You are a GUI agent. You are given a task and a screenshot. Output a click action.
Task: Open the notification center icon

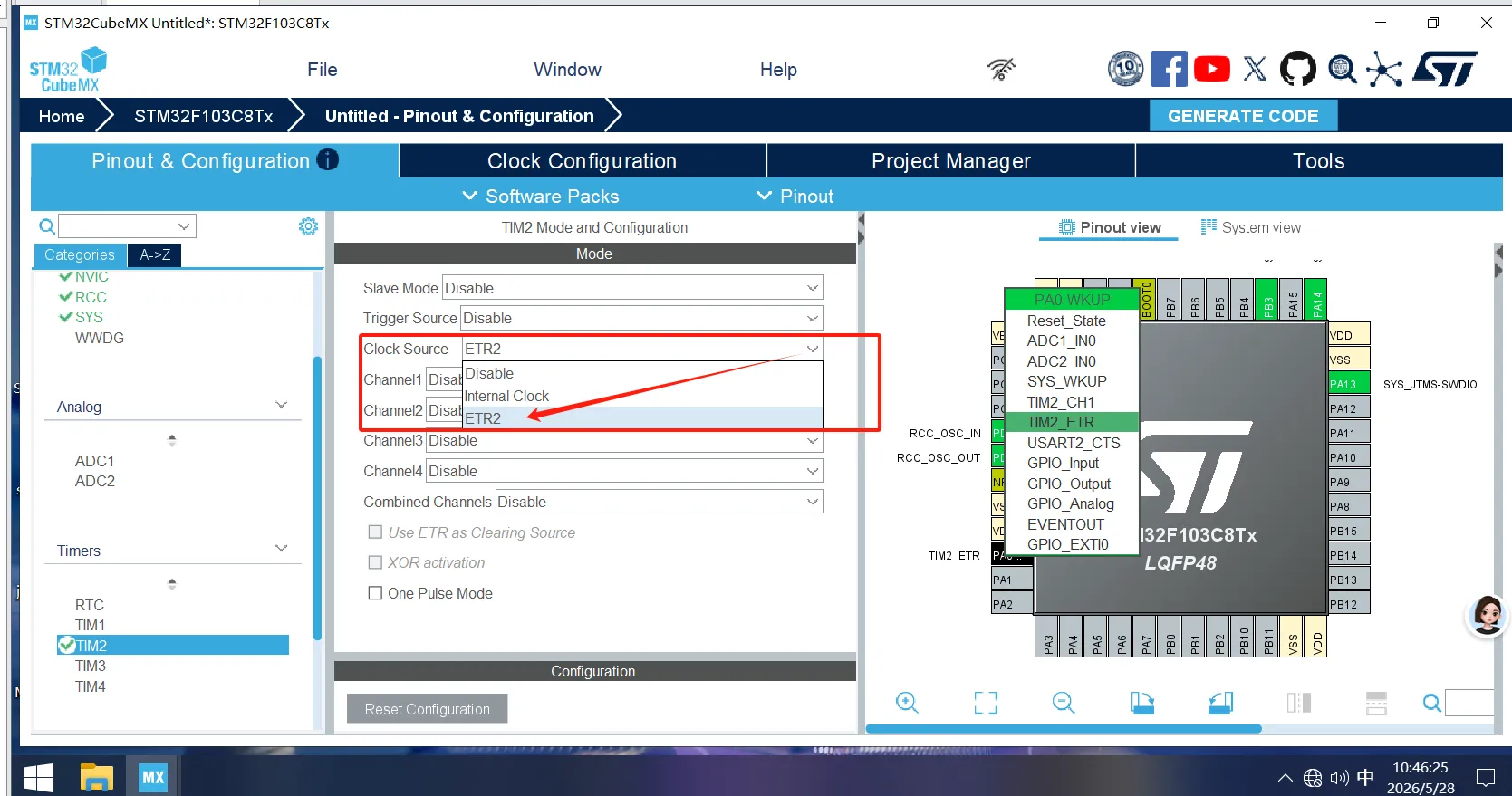click(1486, 778)
